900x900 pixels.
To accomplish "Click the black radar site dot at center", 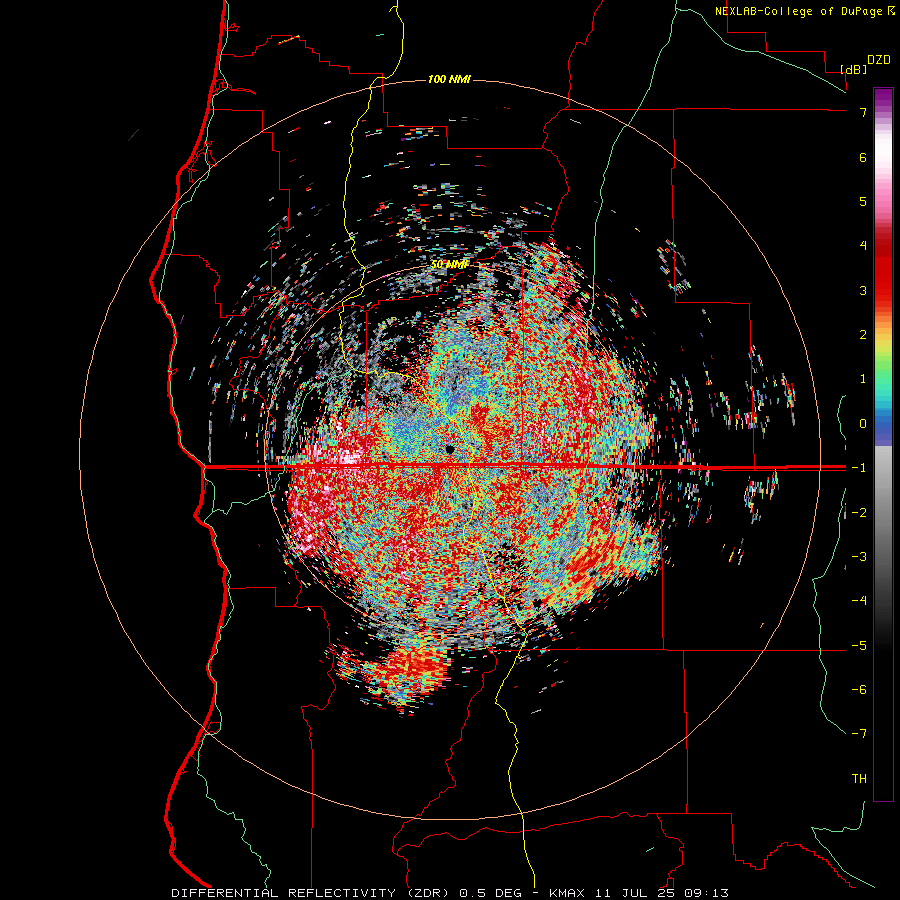I will pos(450,449).
